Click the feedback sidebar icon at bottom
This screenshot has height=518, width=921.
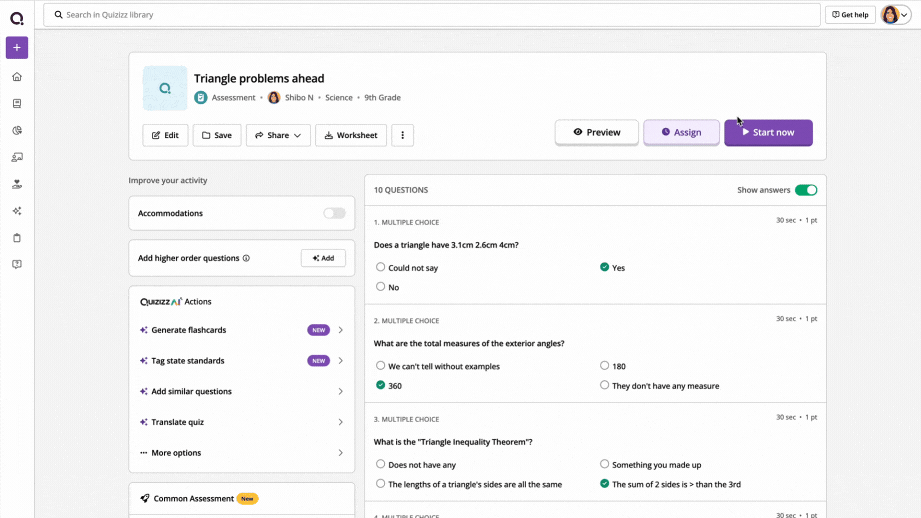coord(17,264)
